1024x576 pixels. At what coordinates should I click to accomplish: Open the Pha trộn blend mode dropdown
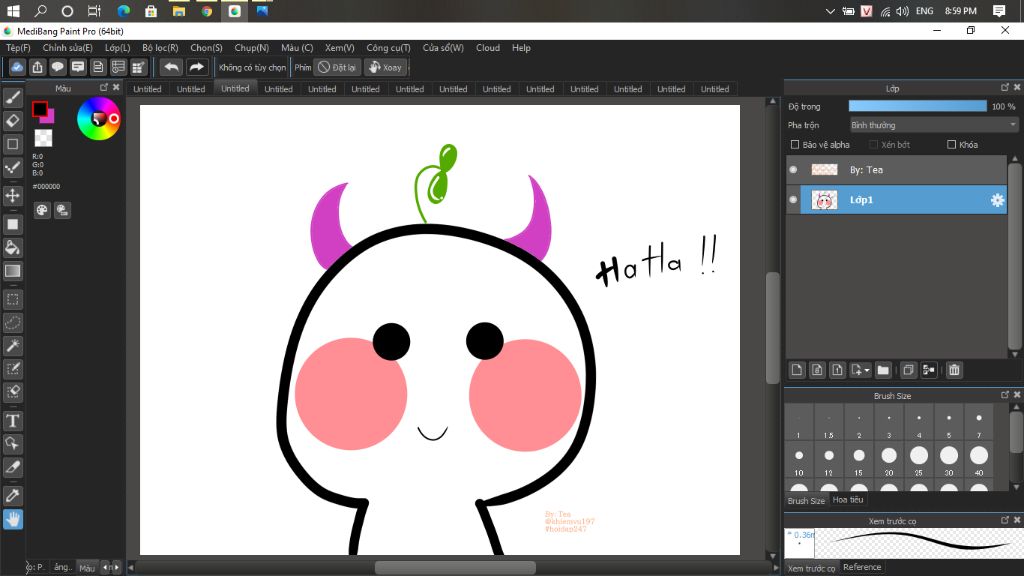coord(933,125)
